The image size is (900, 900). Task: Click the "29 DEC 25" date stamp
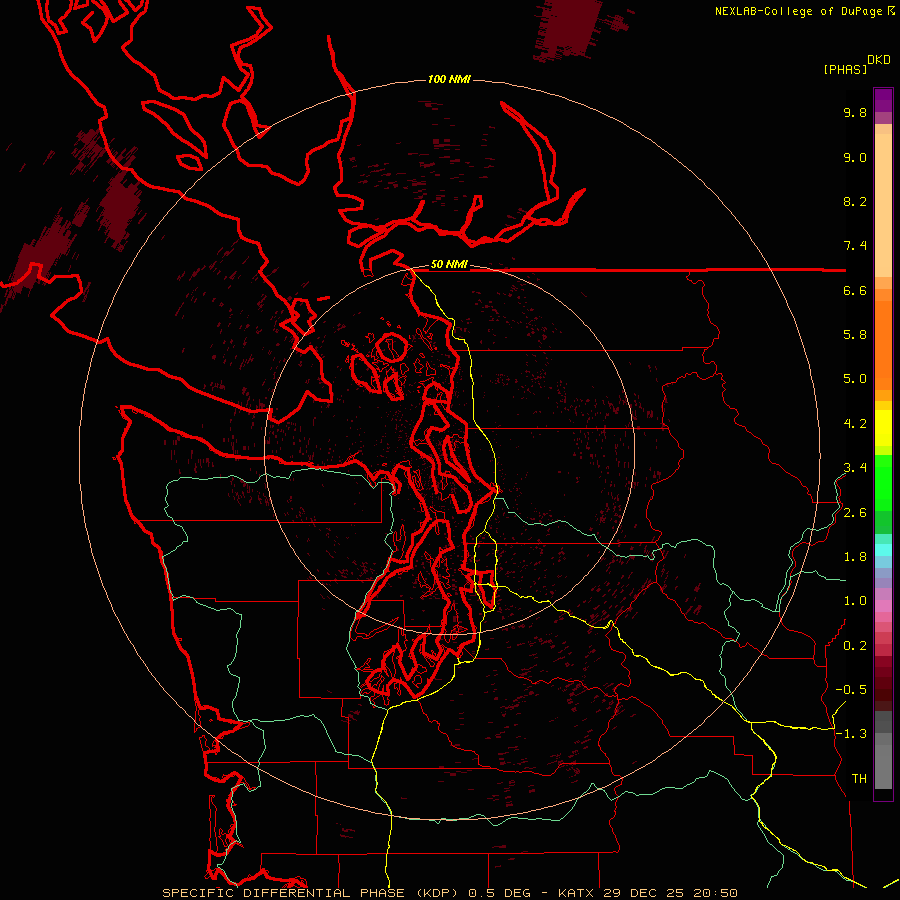click(x=645, y=893)
